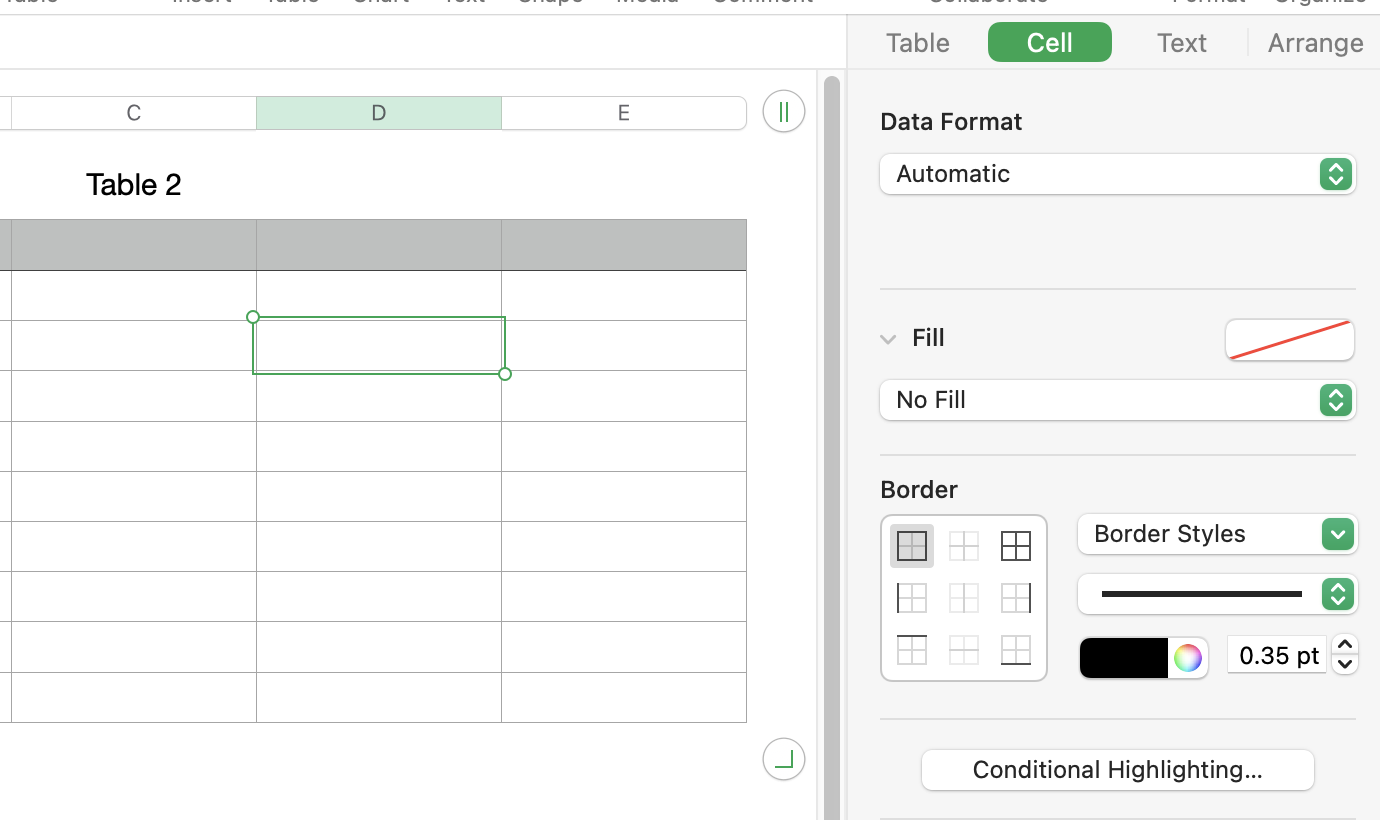Viewport: 1380px width, 820px height.
Task: Click the Fill preview swatch with red slash
Action: pyautogui.click(x=1290, y=340)
